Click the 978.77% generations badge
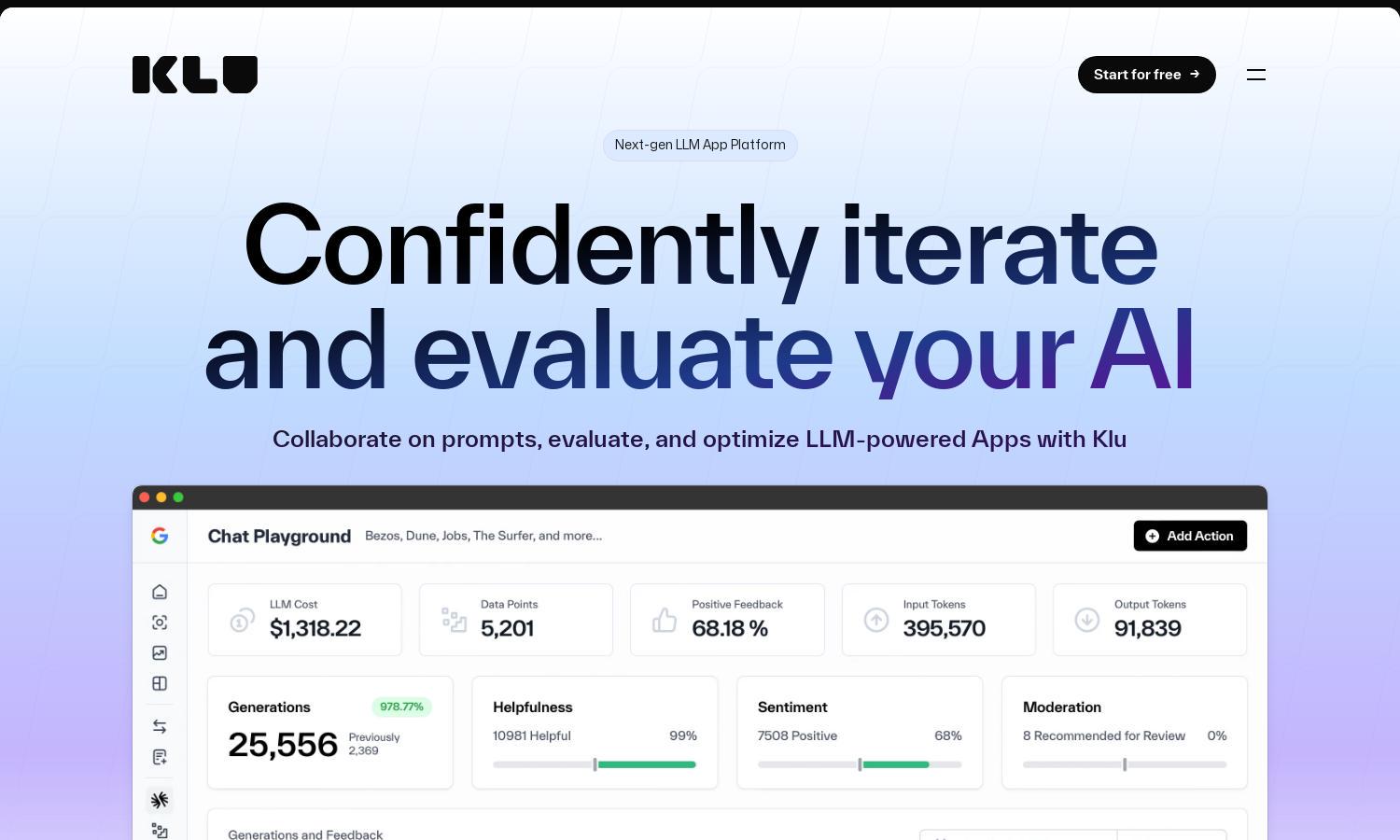The height and width of the screenshot is (840, 1400). point(401,707)
